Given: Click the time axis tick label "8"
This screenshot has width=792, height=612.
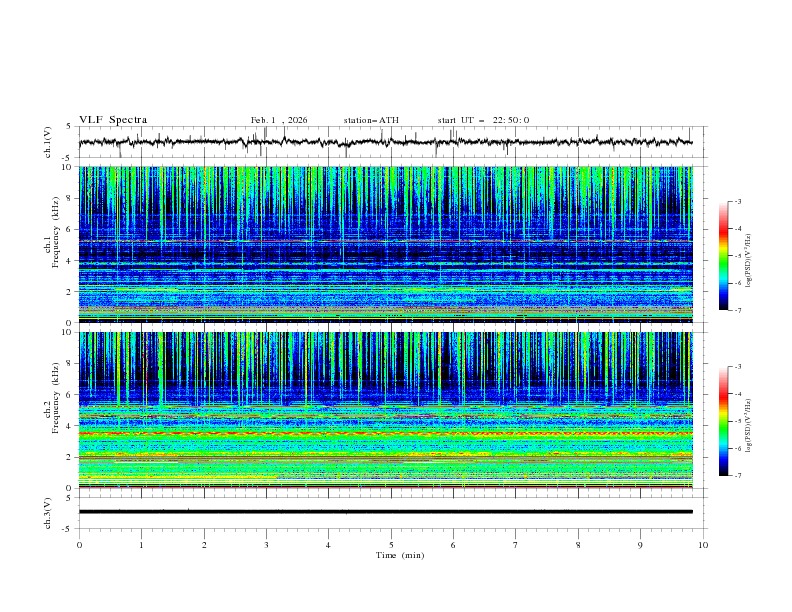Looking at the screenshot, I should pos(578,545).
